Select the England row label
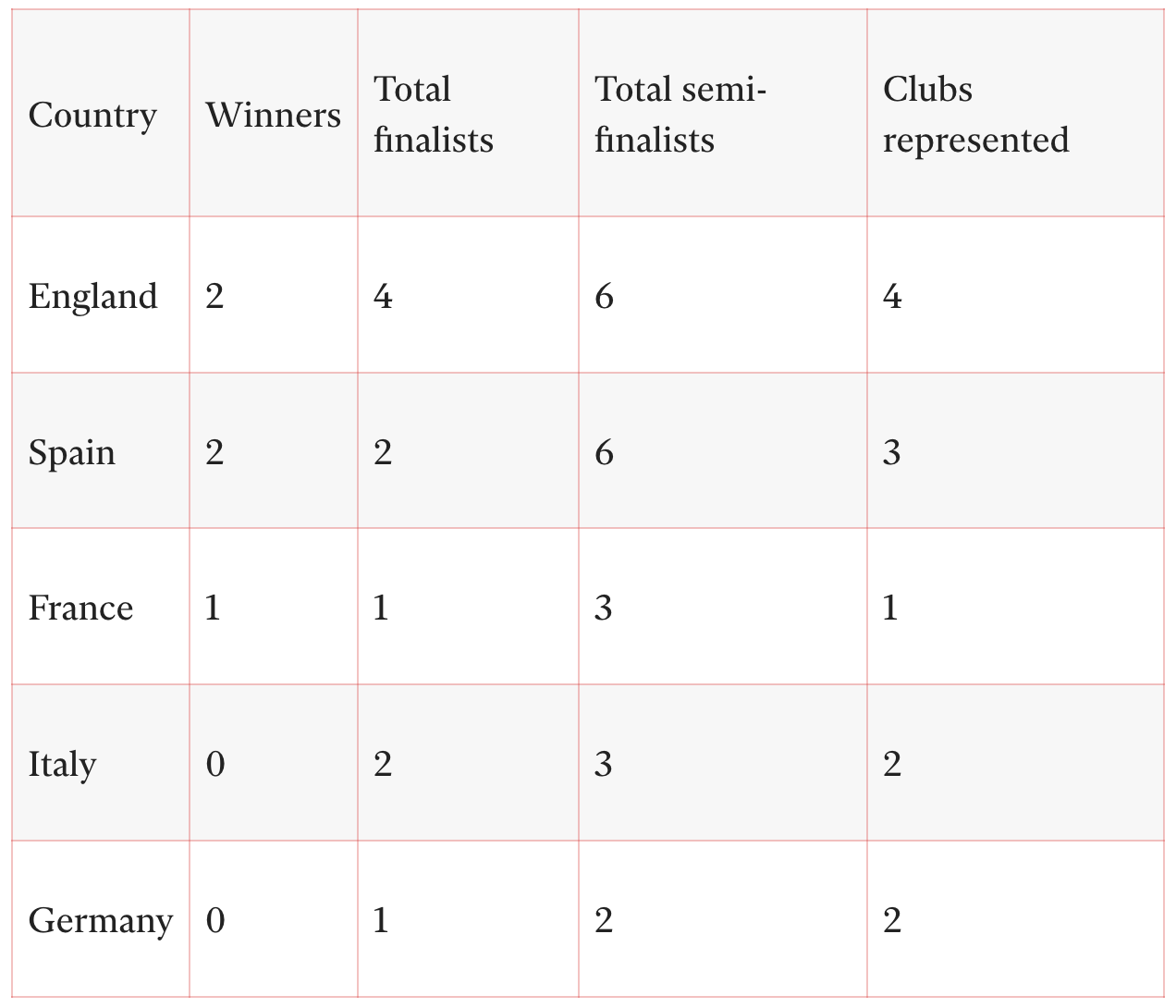Screen dimensions: 1176x1008 [92, 297]
